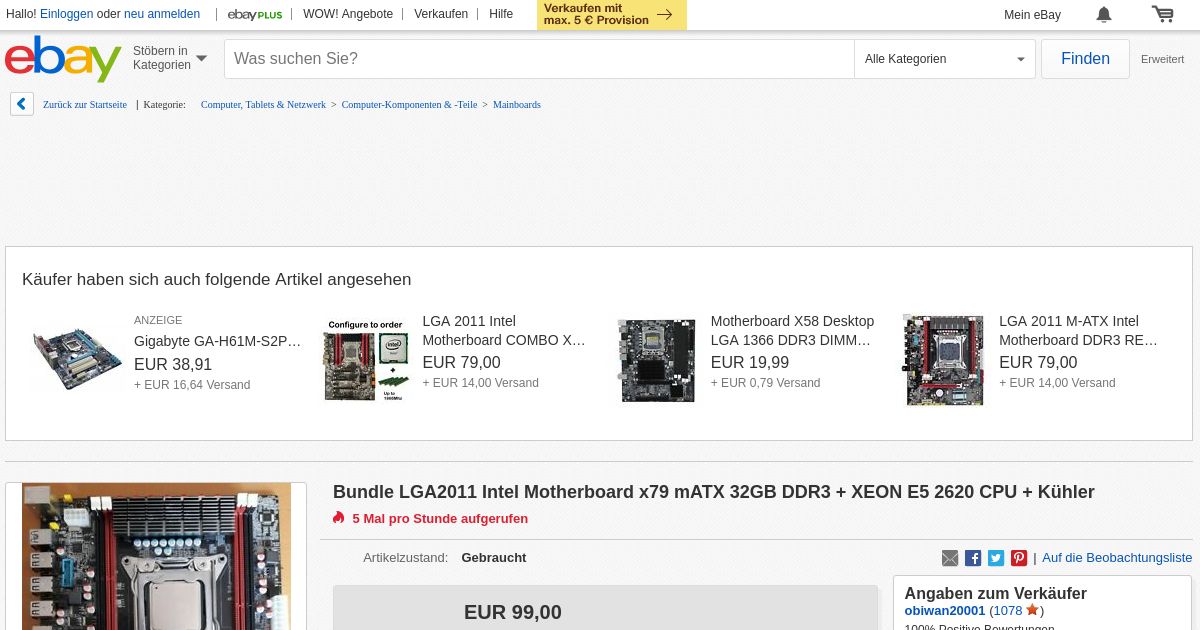Open WOW! Angebote menu item
1200x630 pixels.
348,14
